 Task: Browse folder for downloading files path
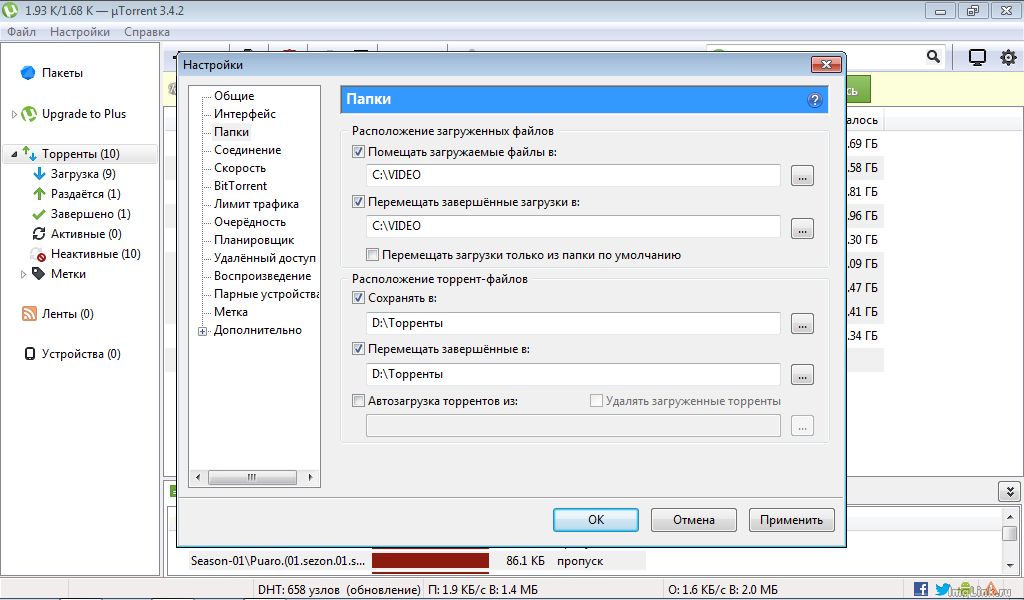[x=802, y=176]
